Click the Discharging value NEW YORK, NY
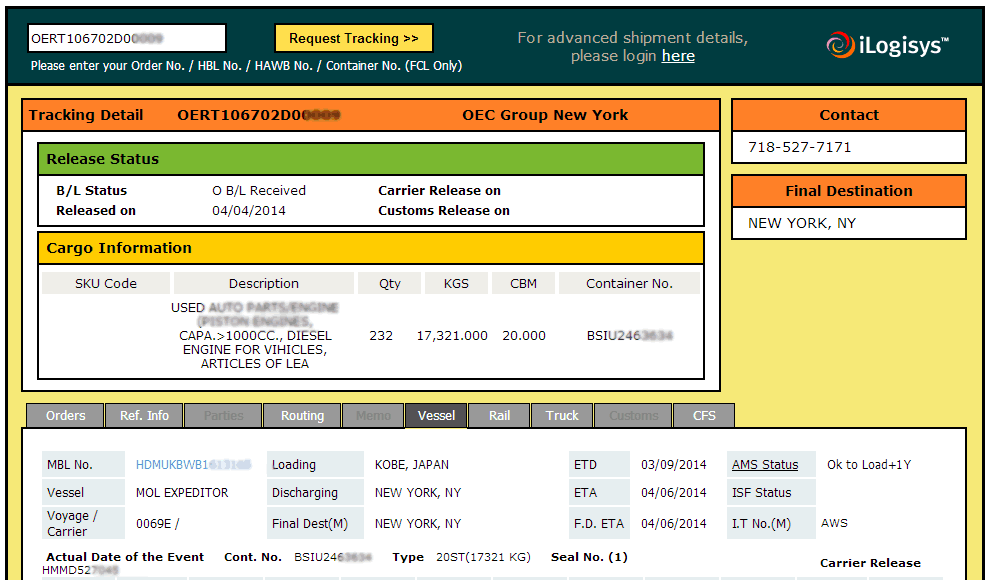Image resolution: width=998 pixels, height=580 pixels. tap(418, 493)
